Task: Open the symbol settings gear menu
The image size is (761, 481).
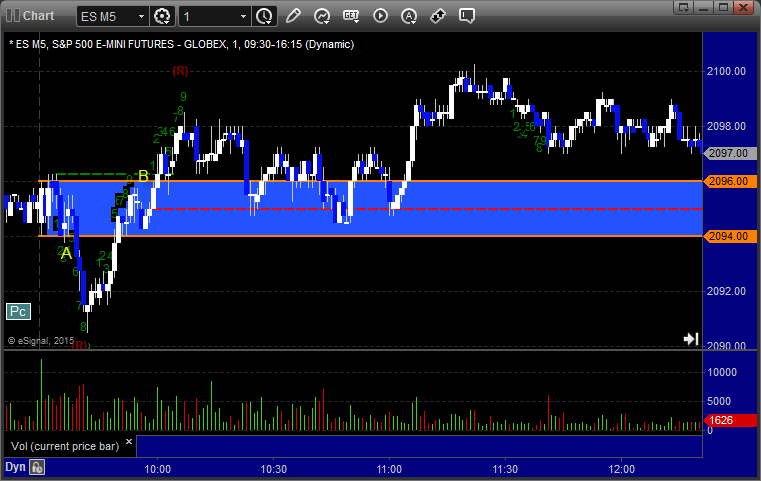Action: pos(162,17)
